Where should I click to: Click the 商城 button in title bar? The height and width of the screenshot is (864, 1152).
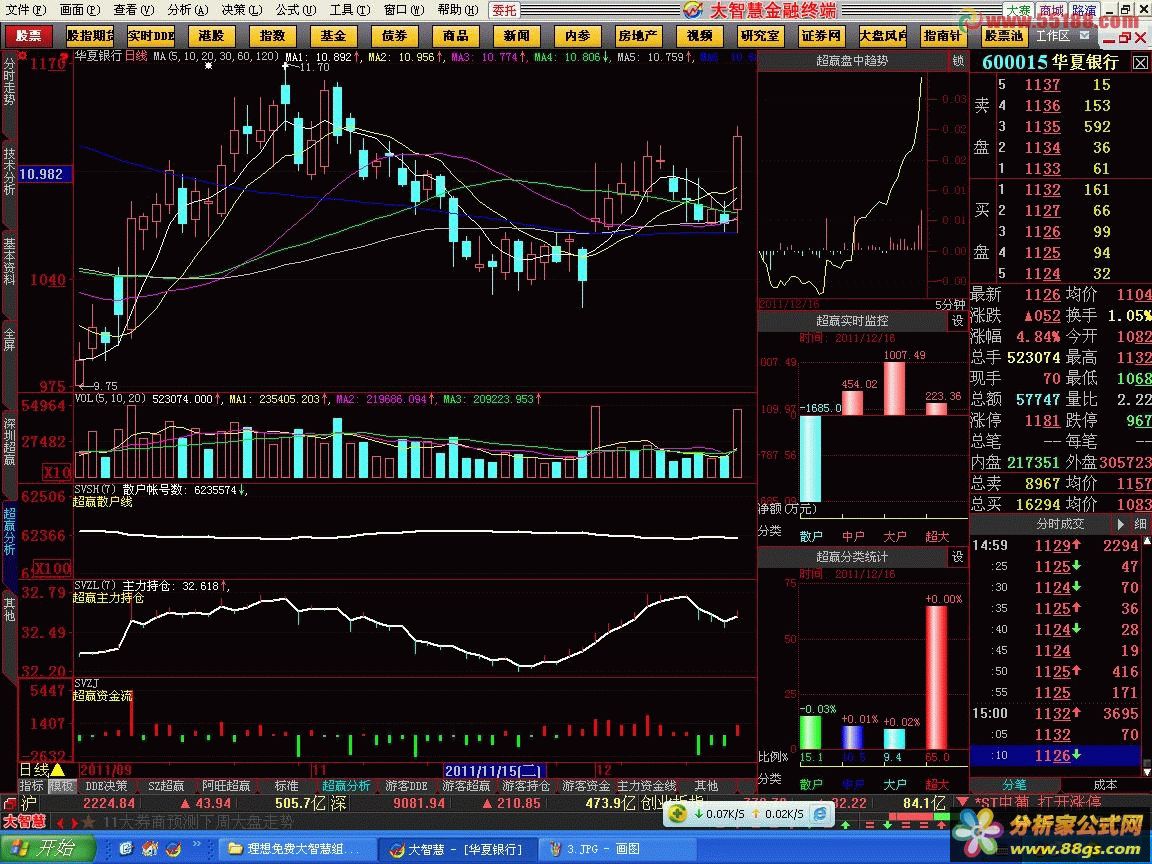(1051, 10)
